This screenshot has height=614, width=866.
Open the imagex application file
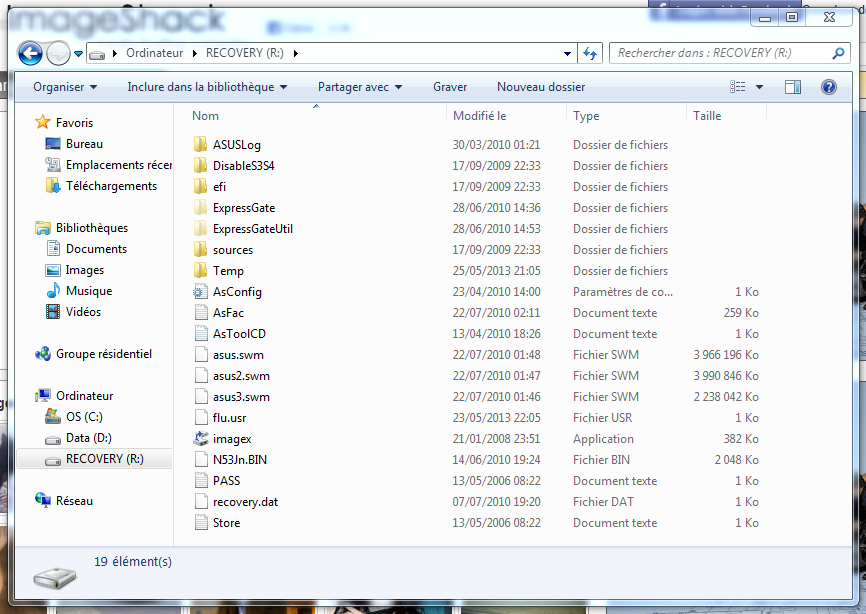231,439
